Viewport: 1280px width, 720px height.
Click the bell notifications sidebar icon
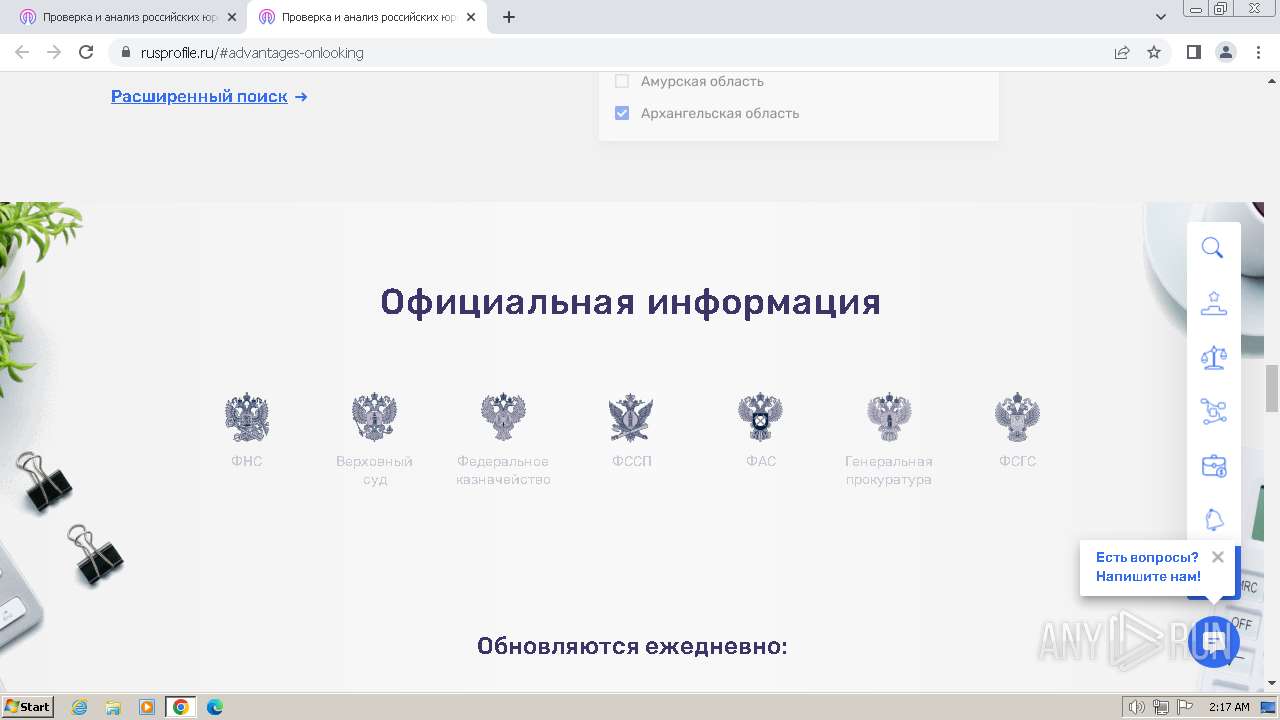(x=1213, y=519)
